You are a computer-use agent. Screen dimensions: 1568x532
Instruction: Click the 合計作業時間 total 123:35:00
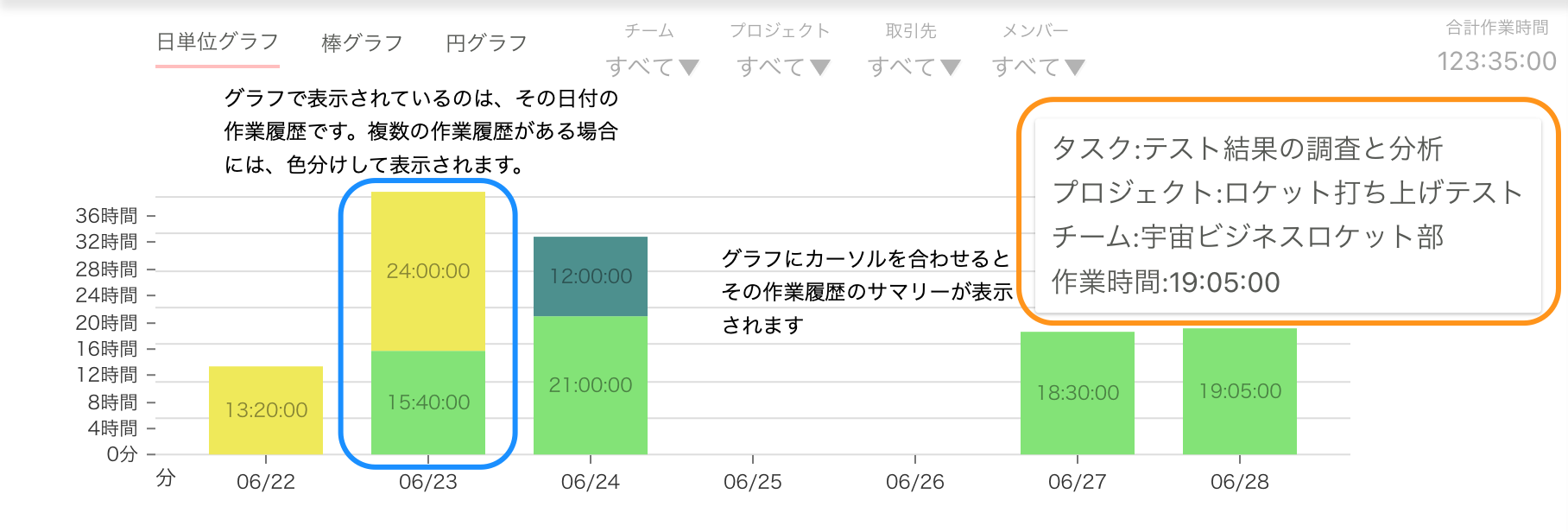(x=1496, y=61)
